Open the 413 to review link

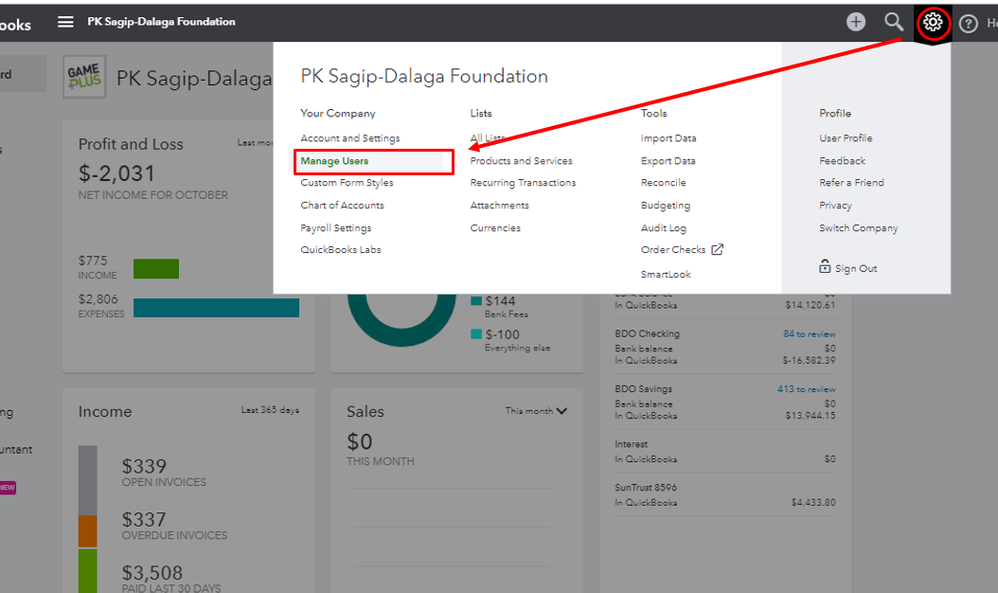806,389
